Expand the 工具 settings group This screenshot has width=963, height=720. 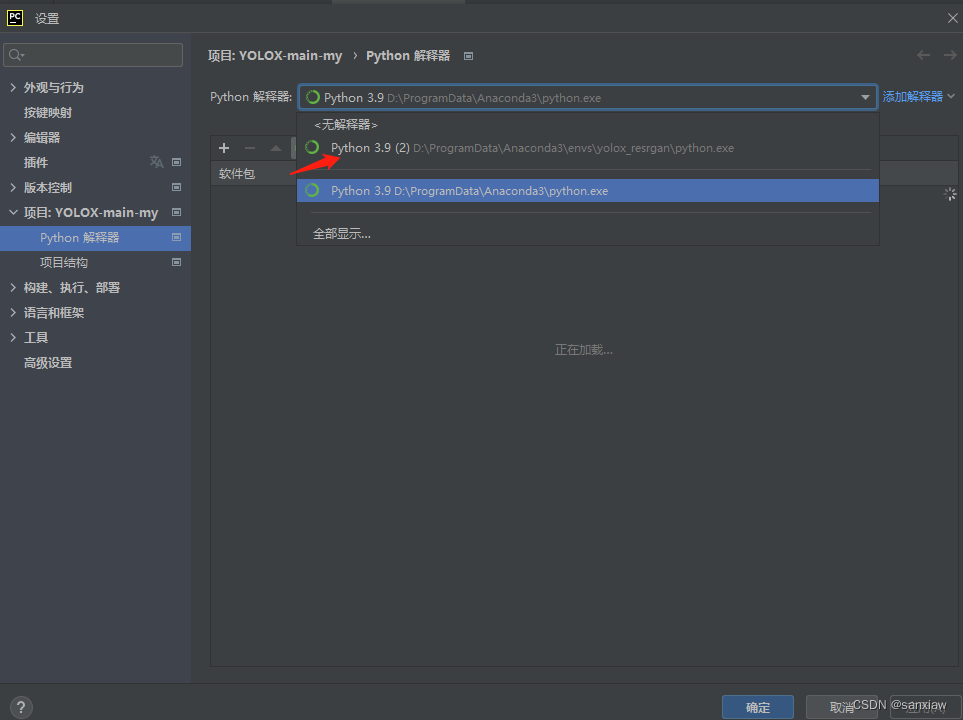click(13, 337)
